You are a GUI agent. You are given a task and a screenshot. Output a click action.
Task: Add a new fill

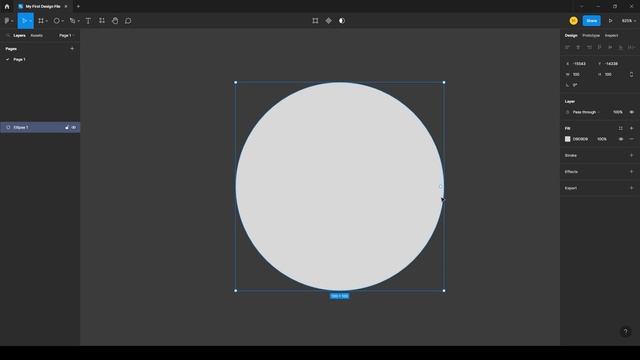coord(631,128)
